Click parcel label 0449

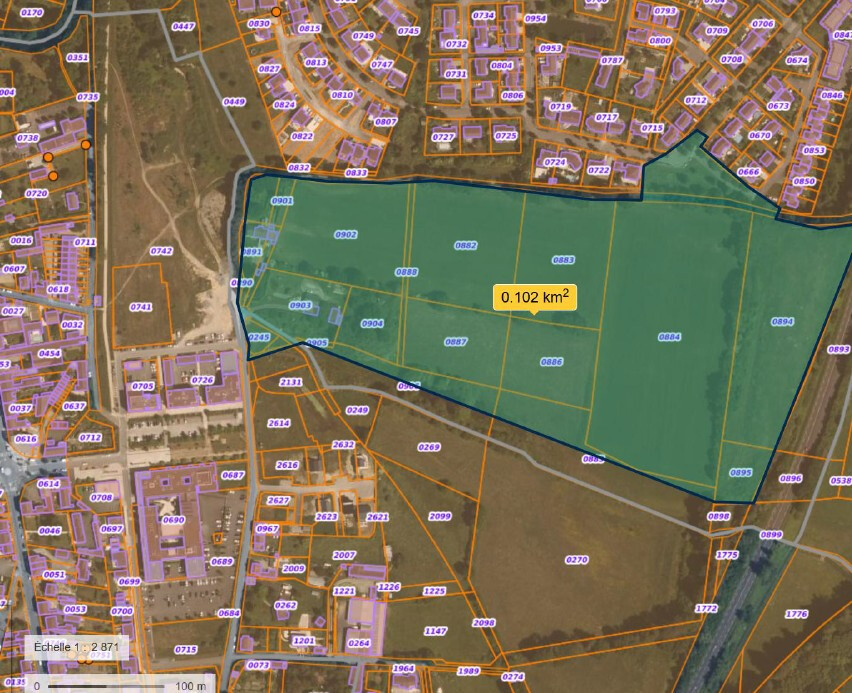234,102
